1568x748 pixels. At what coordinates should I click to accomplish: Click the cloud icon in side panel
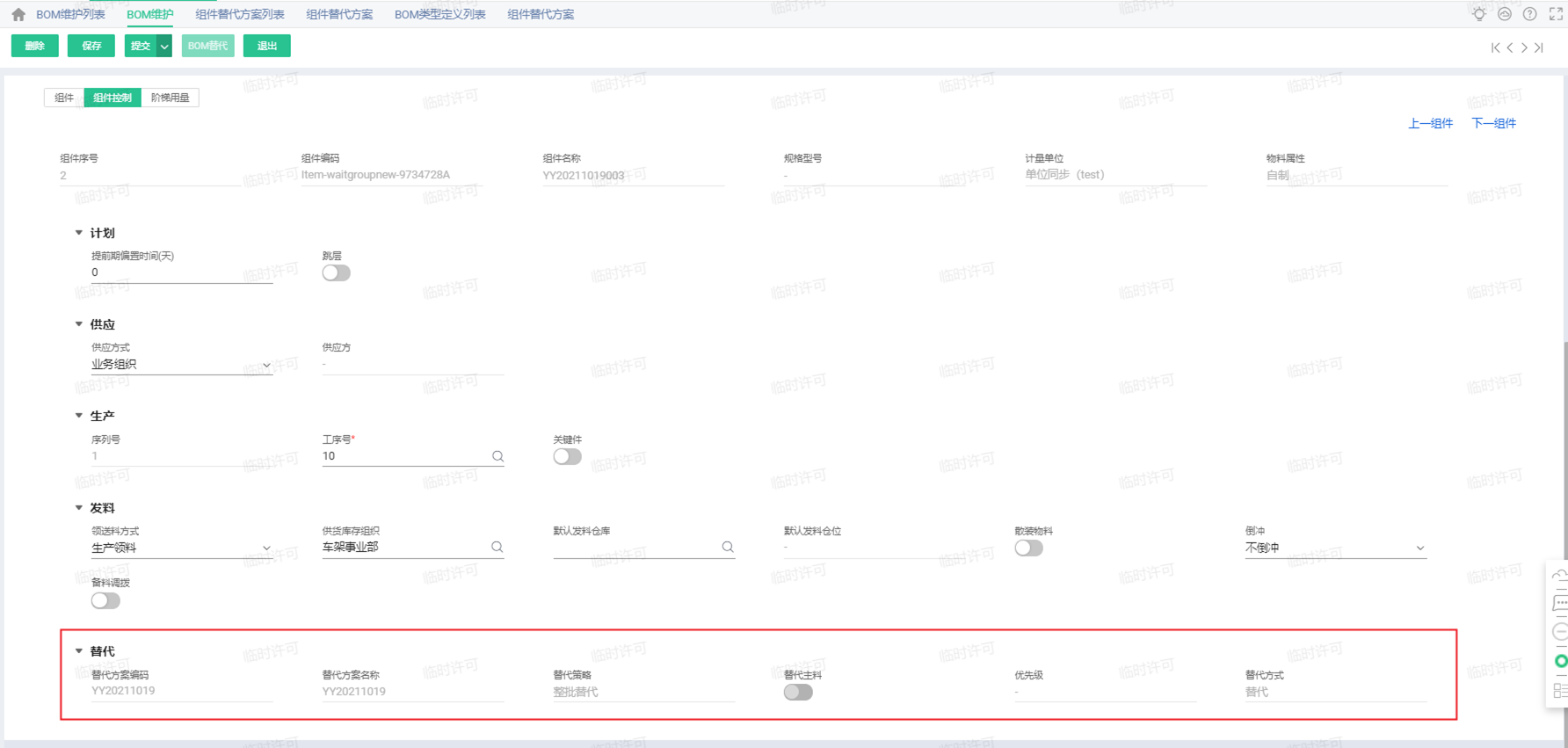pos(1560,576)
